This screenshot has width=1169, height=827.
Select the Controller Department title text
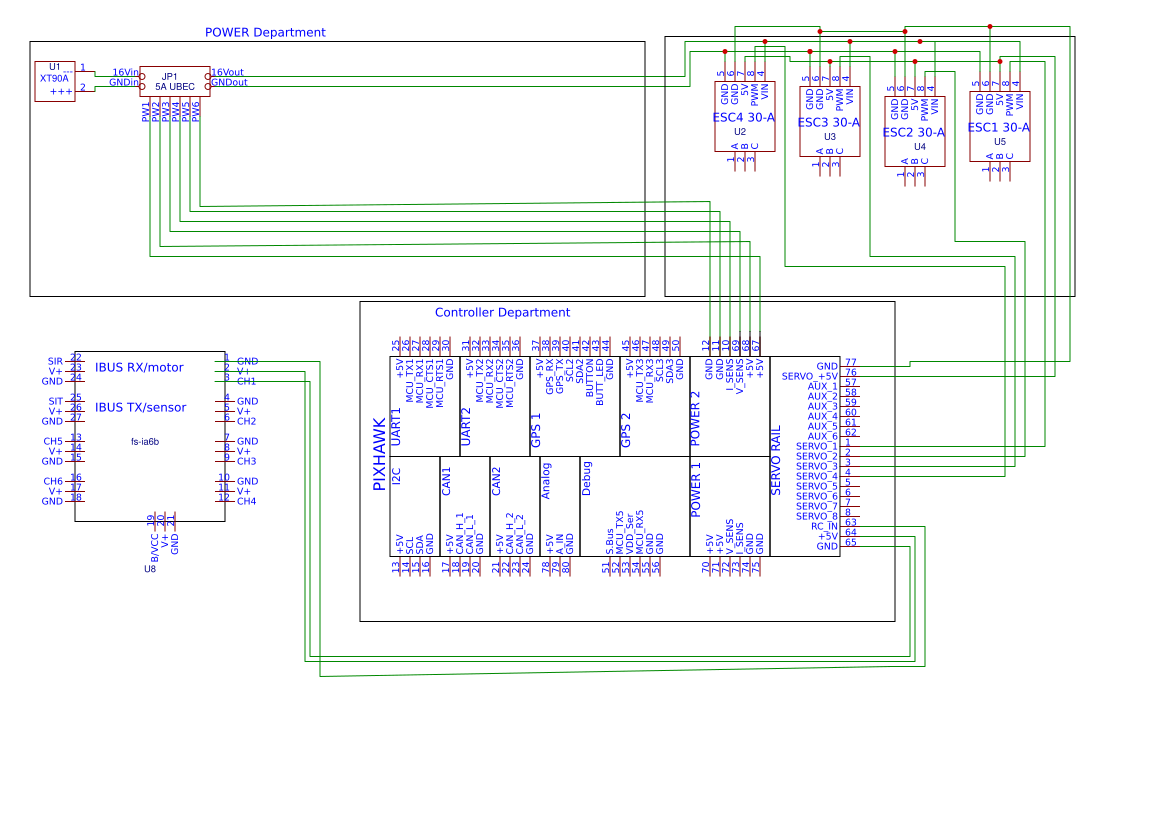pyautogui.click(x=502, y=312)
